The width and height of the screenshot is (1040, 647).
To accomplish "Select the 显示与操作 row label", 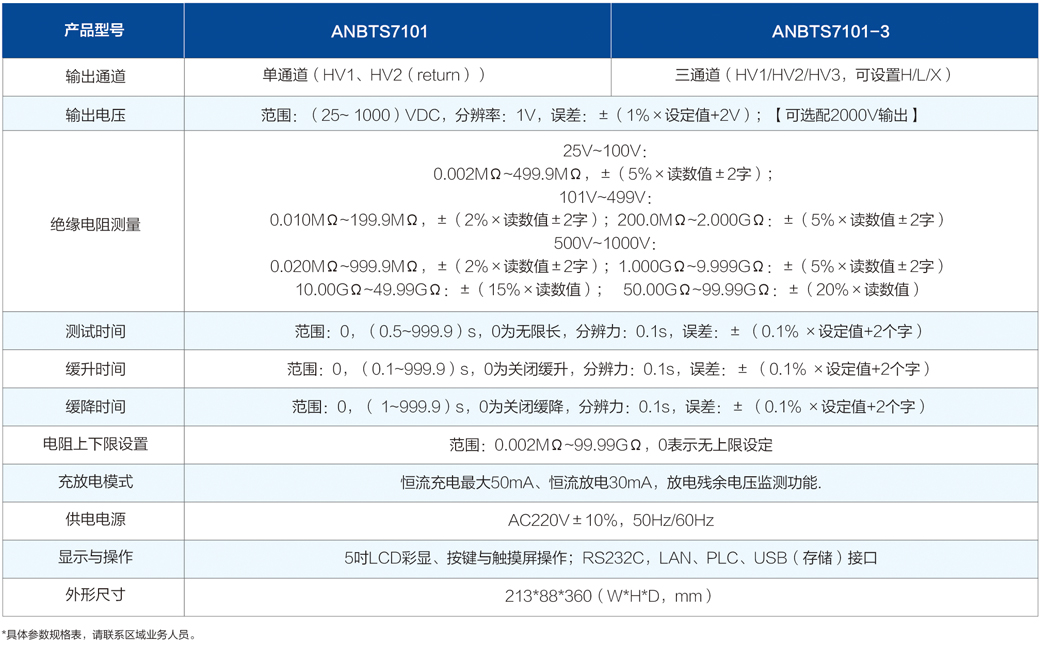I will [x=95, y=558].
